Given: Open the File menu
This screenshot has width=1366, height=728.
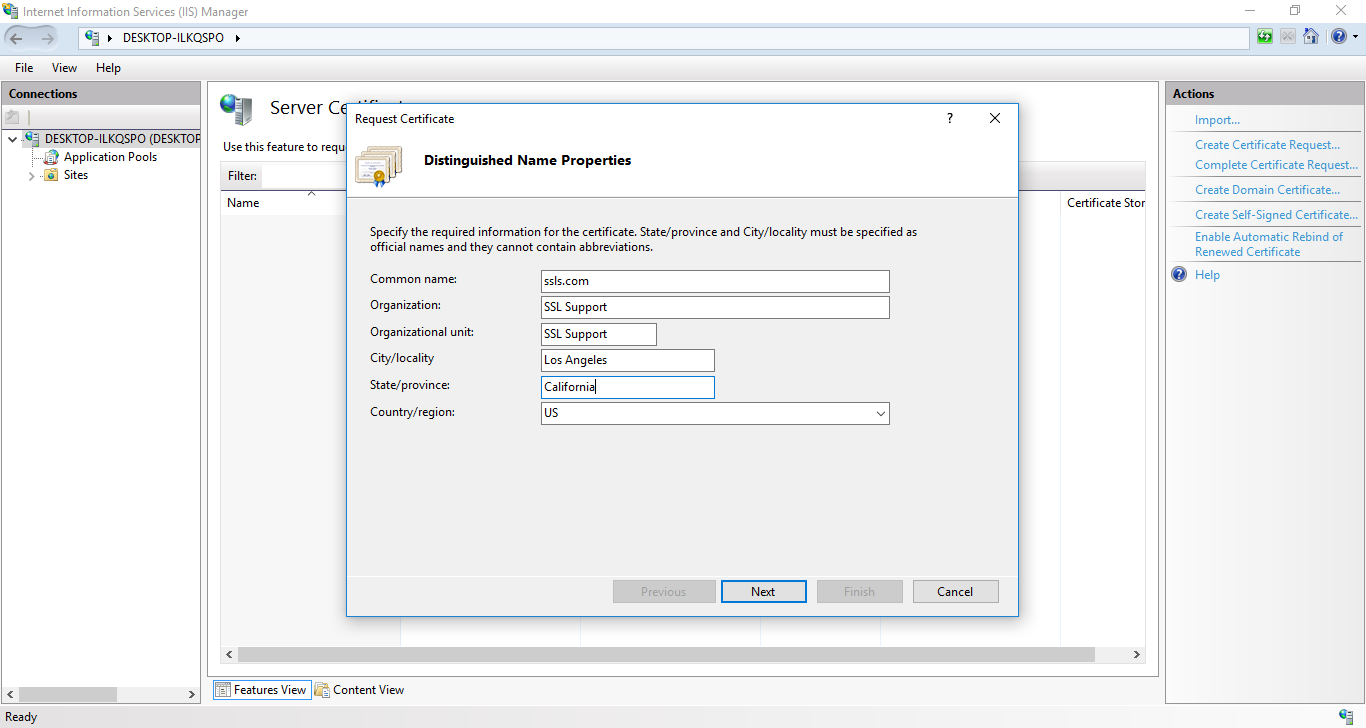Looking at the screenshot, I should coord(24,68).
